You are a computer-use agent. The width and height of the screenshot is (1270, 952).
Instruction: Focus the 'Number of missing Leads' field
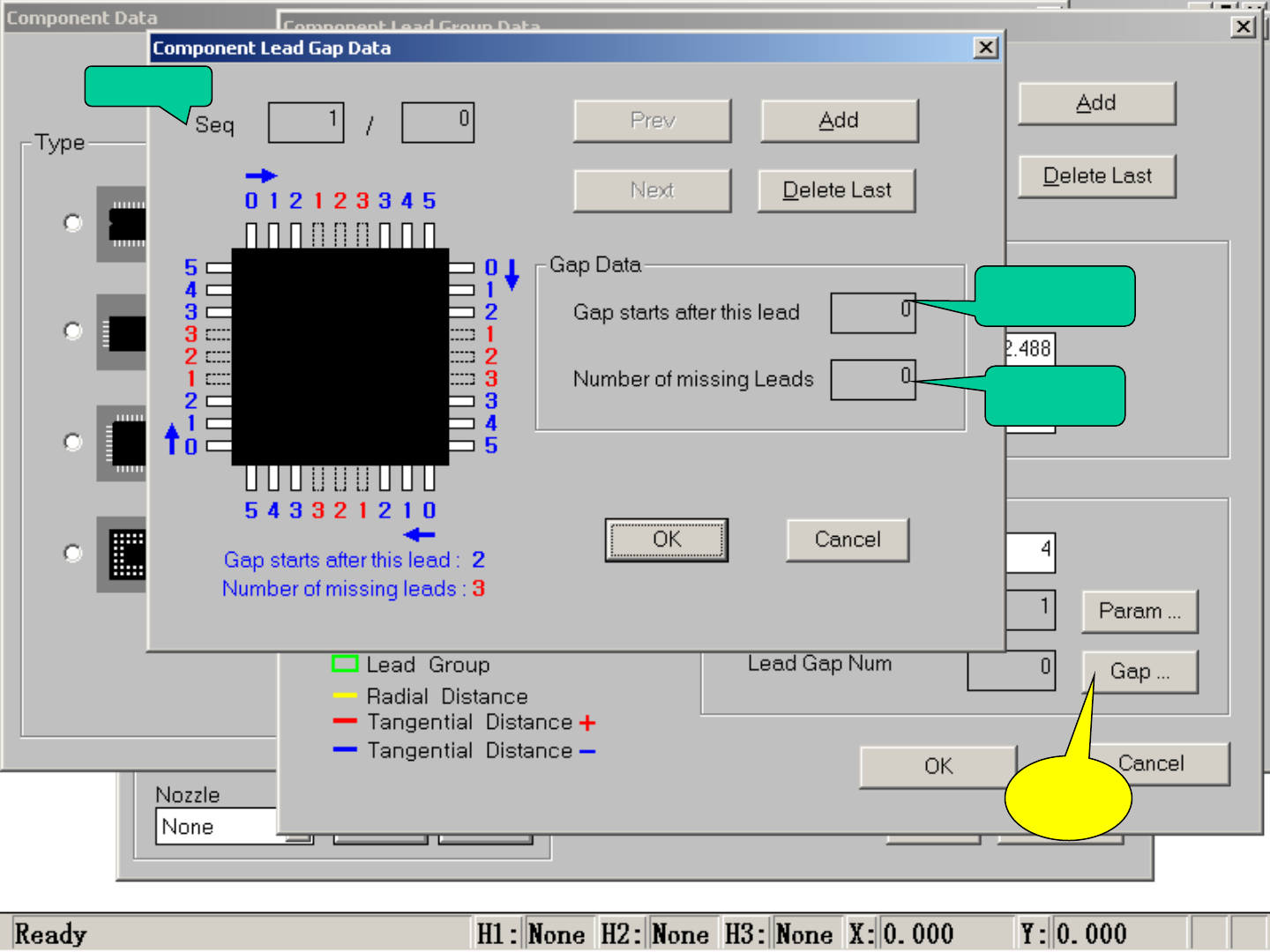[873, 380]
